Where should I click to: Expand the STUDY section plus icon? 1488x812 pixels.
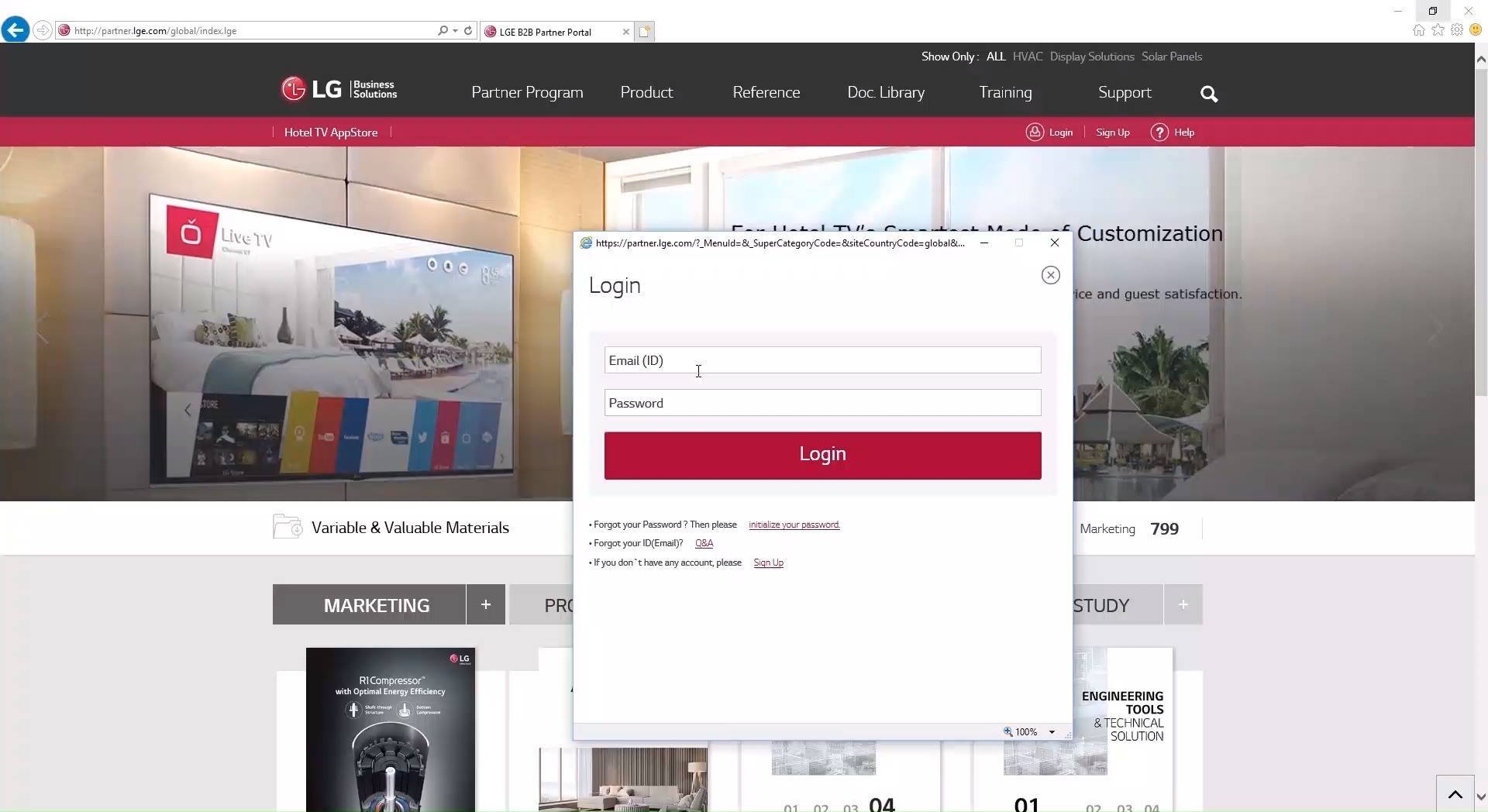1183,604
